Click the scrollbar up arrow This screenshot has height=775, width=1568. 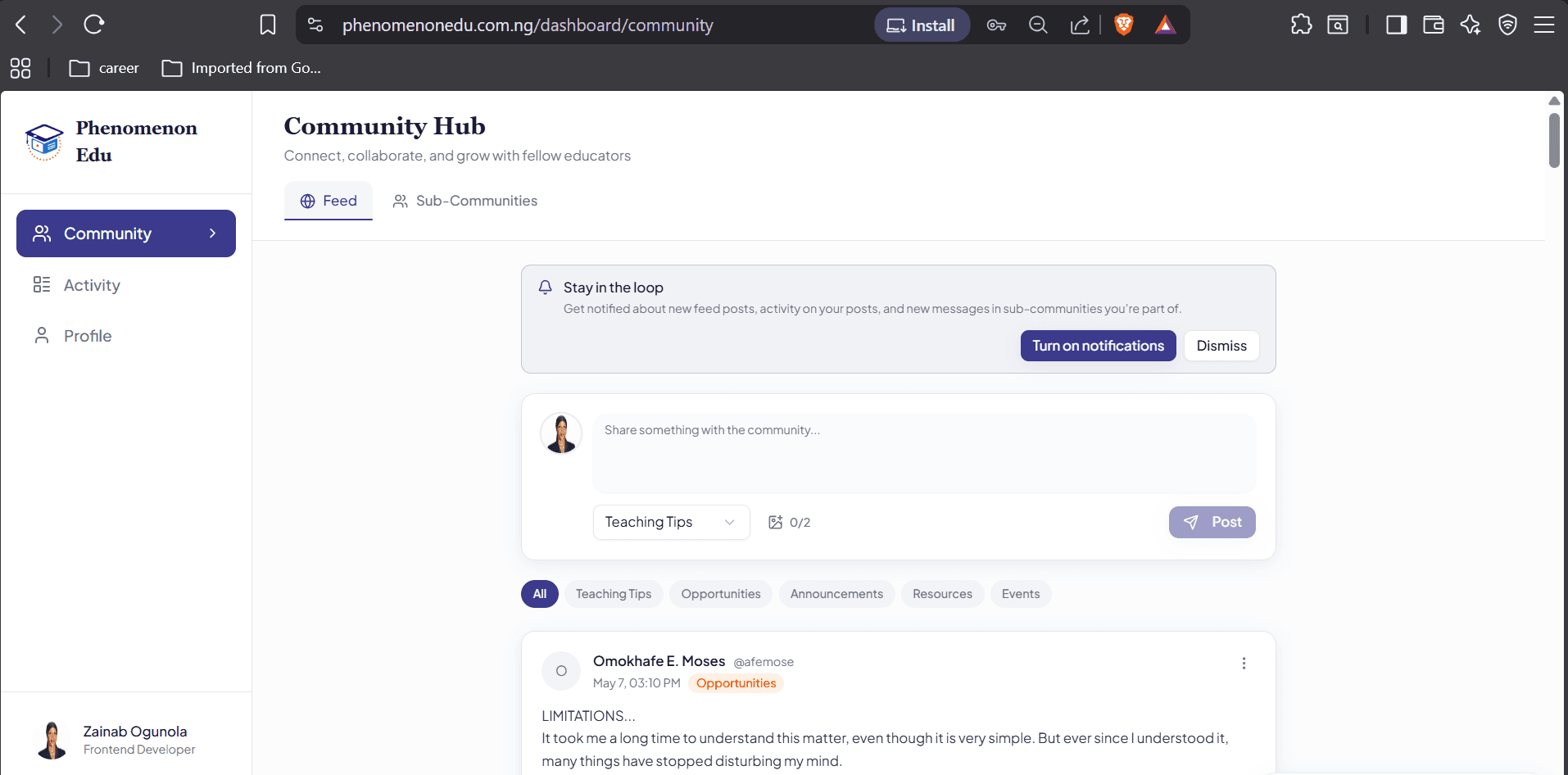point(1554,101)
